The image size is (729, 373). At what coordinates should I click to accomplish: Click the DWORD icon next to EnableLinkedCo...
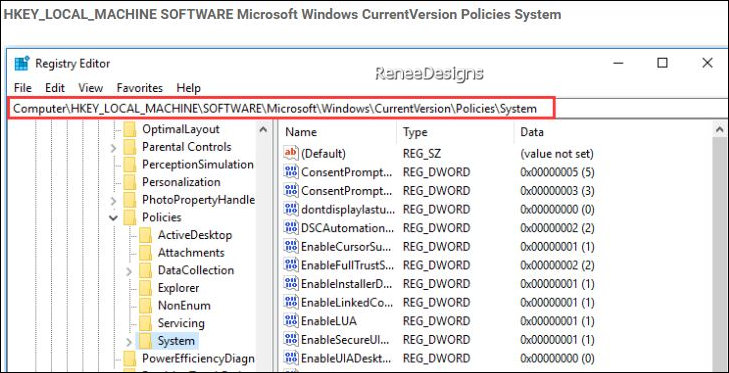tap(291, 302)
